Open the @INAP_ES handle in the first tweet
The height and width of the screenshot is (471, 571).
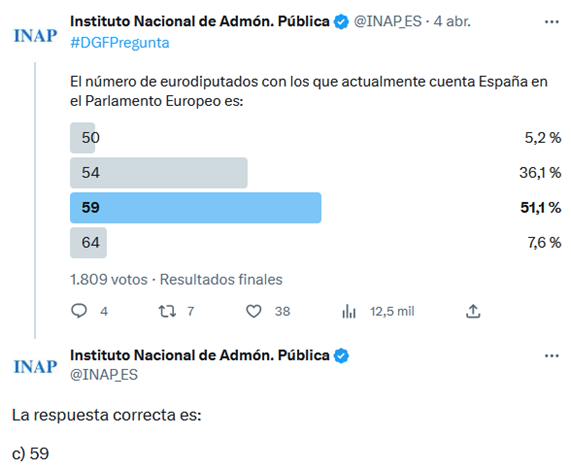387,21
